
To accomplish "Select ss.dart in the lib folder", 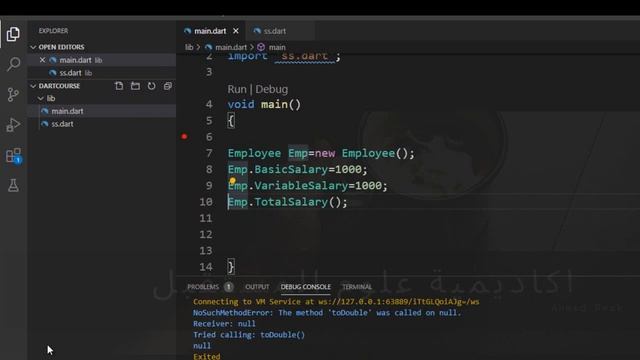I will tap(102, 124).
